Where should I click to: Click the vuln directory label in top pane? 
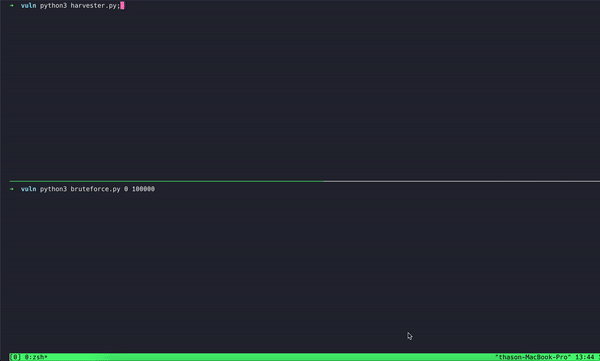28,6
